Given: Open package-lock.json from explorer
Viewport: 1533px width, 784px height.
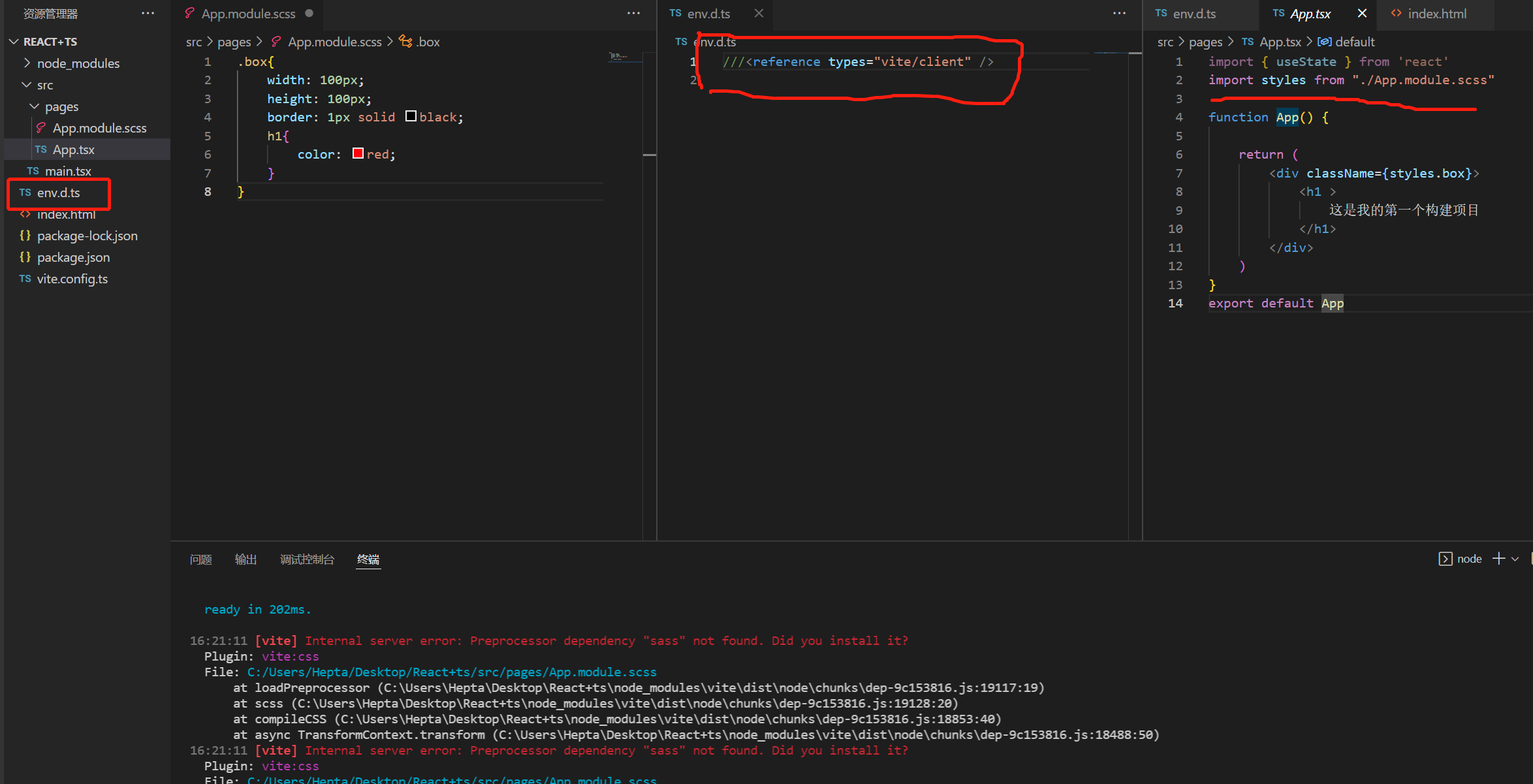Looking at the screenshot, I should (x=87, y=235).
